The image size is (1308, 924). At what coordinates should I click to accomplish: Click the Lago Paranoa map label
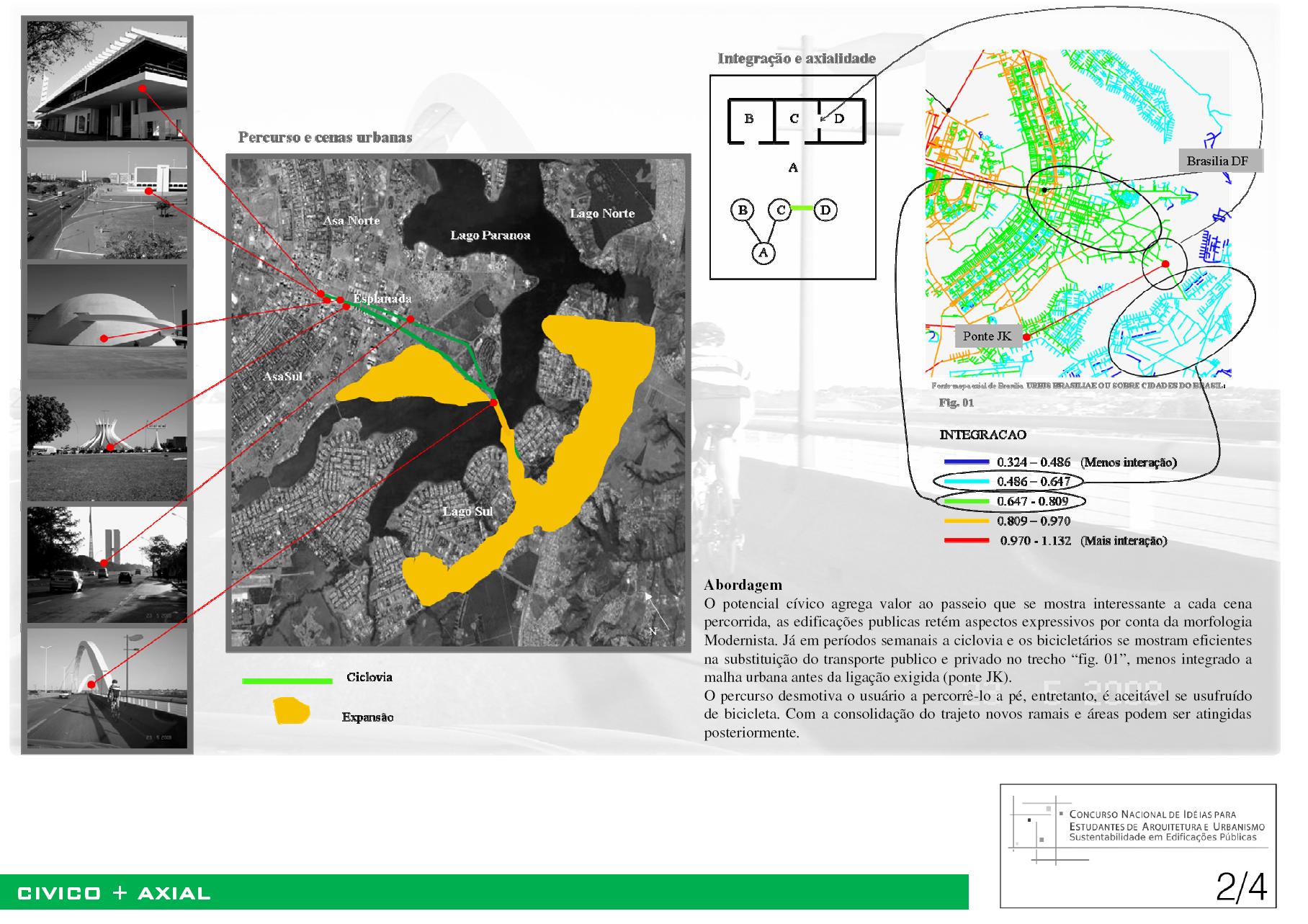coord(490,236)
